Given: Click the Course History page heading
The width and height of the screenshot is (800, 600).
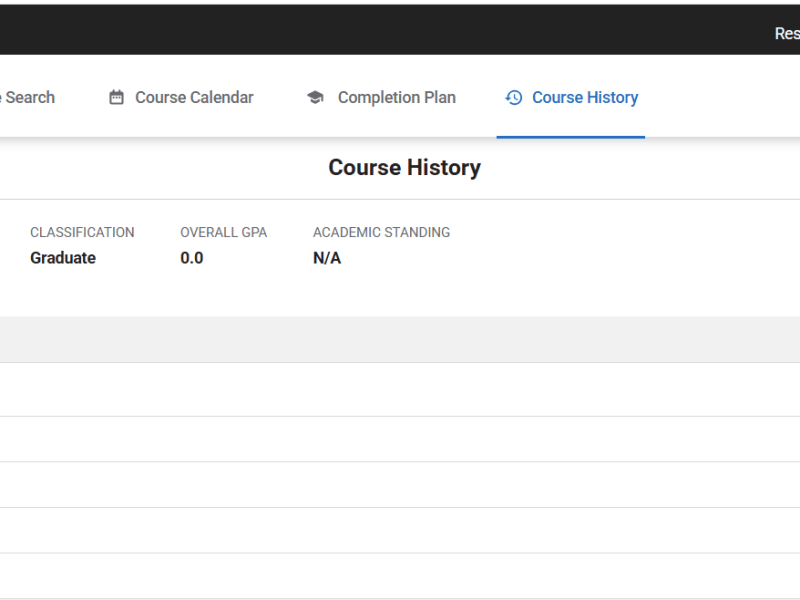Looking at the screenshot, I should point(404,167).
